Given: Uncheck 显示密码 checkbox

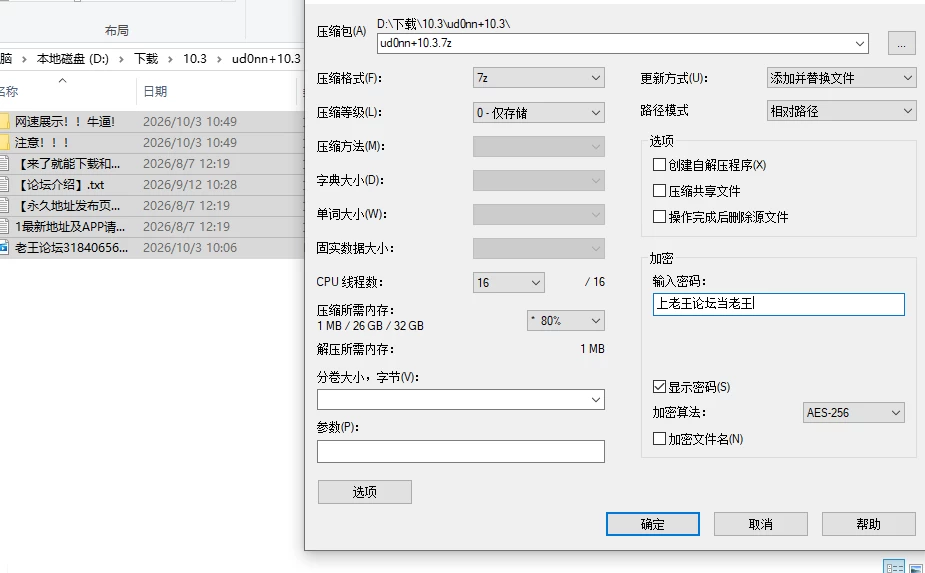Looking at the screenshot, I should tap(660, 387).
